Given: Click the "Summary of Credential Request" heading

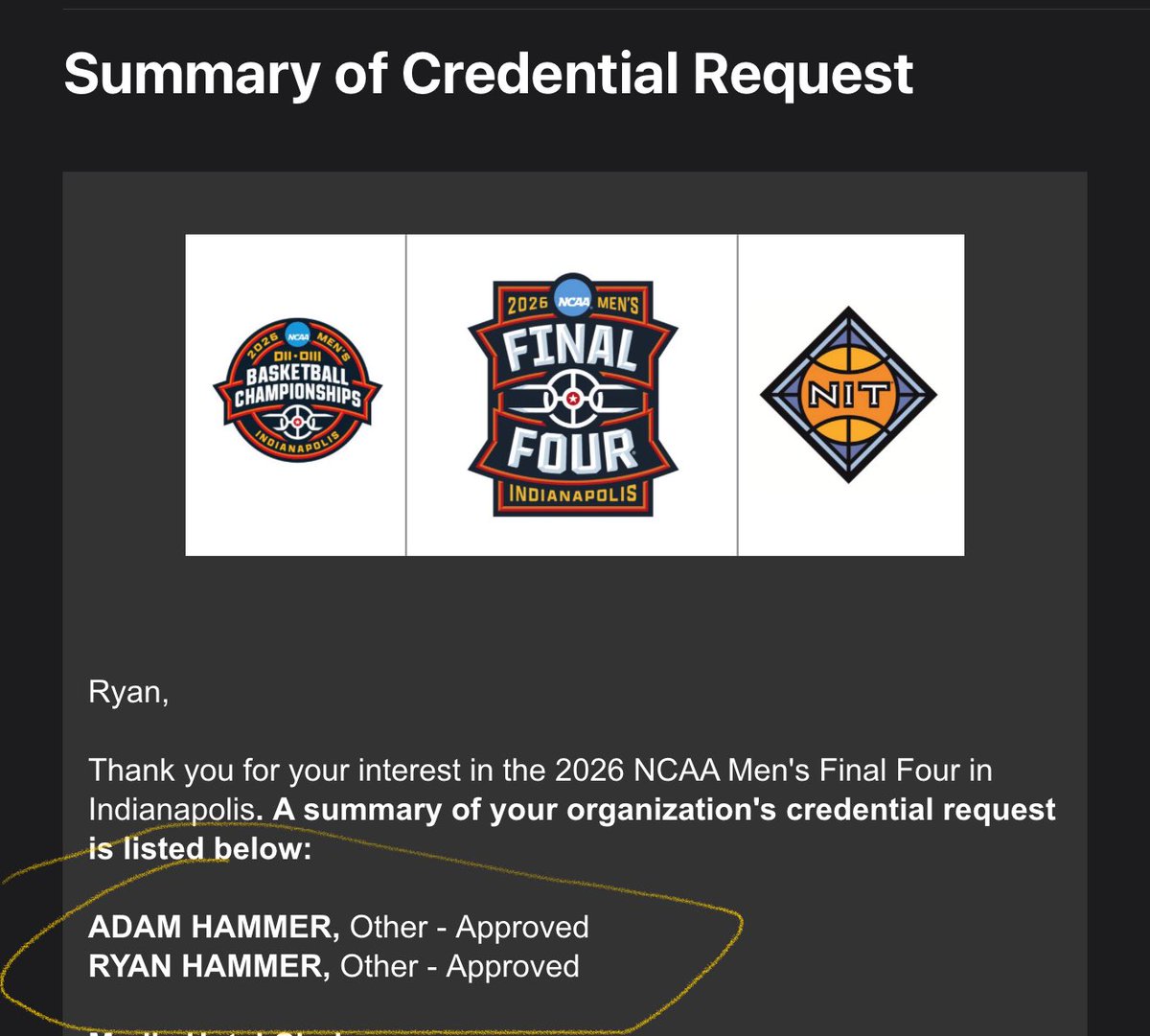Looking at the screenshot, I should tap(489, 75).
